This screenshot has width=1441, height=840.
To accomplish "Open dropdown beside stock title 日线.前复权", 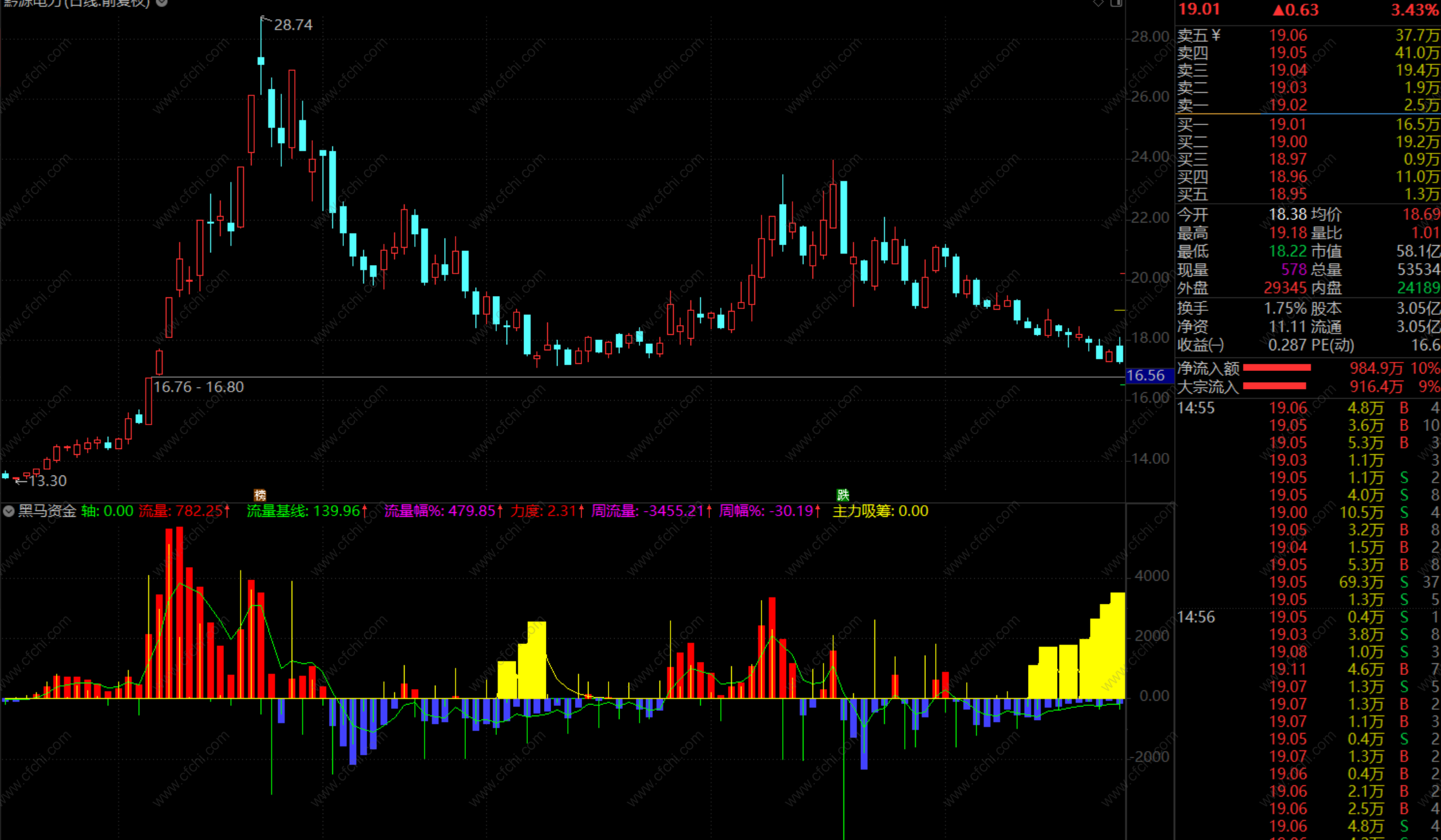I will [x=162, y=3].
